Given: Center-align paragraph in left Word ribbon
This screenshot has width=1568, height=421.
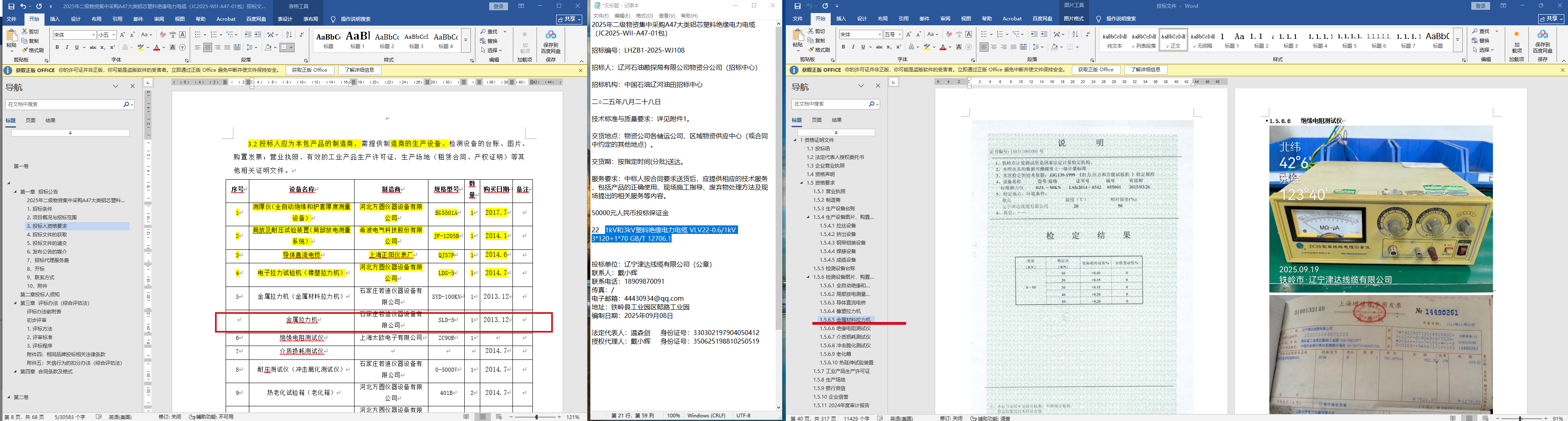Looking at the screenshot, I should click(208, 47).
